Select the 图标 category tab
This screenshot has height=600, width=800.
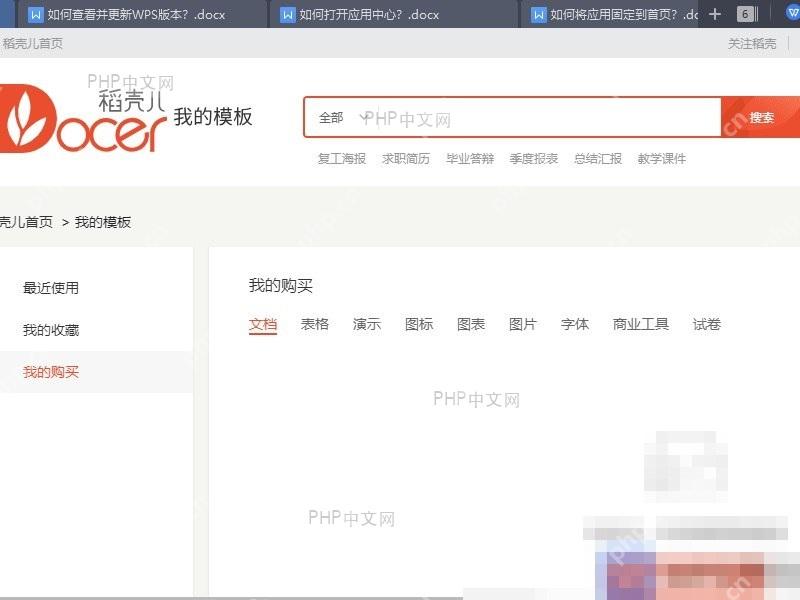(419, 324)
